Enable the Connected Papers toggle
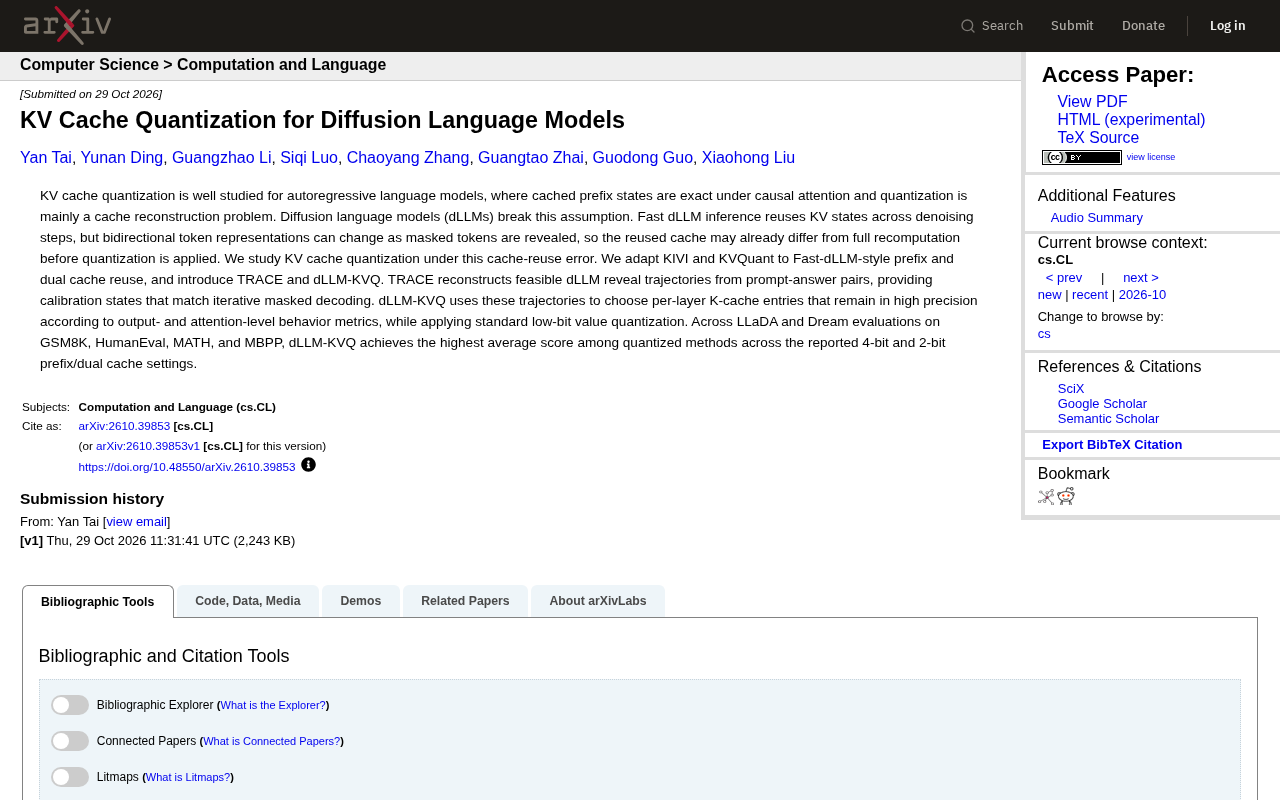This screenshot has width=1280, height=800. click(70, 741)
